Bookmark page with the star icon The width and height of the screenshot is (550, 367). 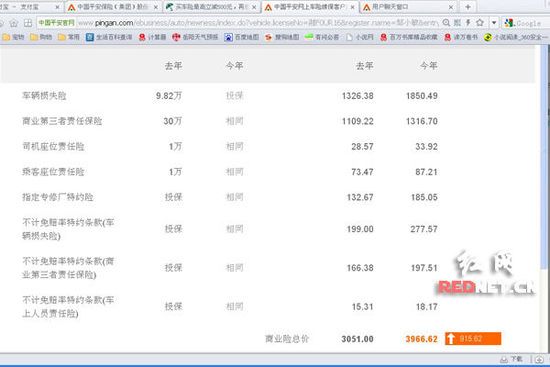480,23
